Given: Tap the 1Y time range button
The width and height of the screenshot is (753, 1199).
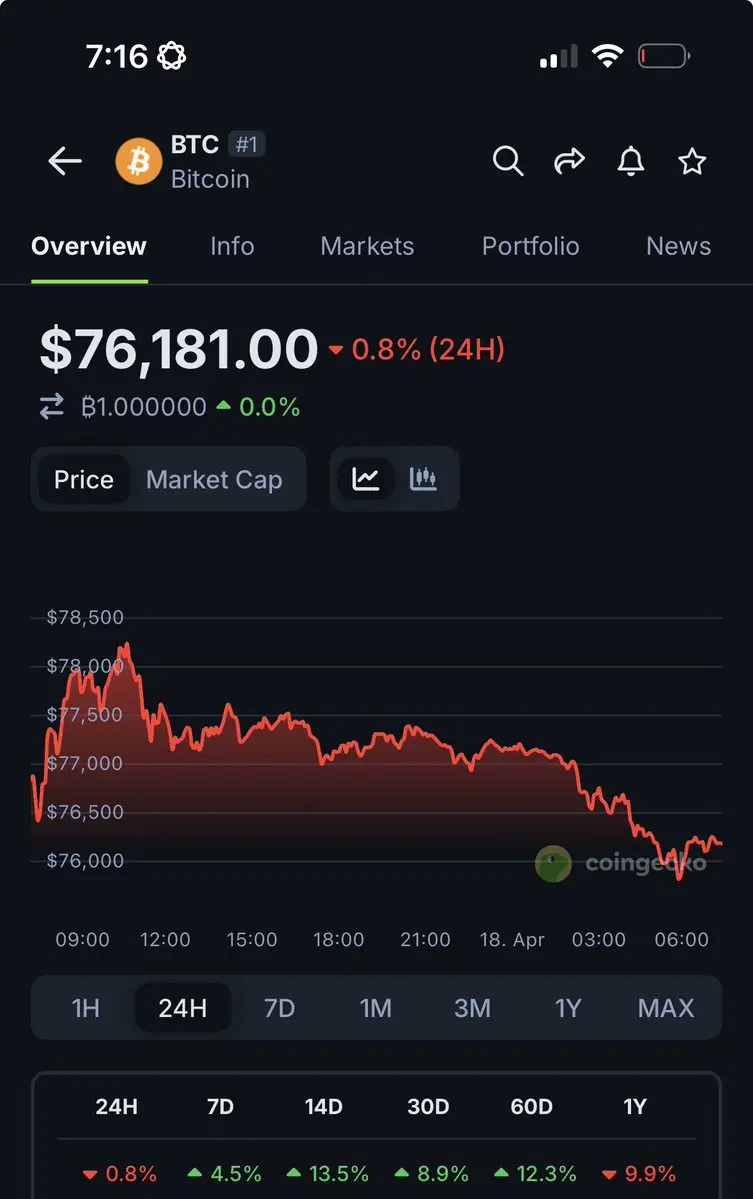Looking at the screenshot, I should click(x=568, y=1008).
